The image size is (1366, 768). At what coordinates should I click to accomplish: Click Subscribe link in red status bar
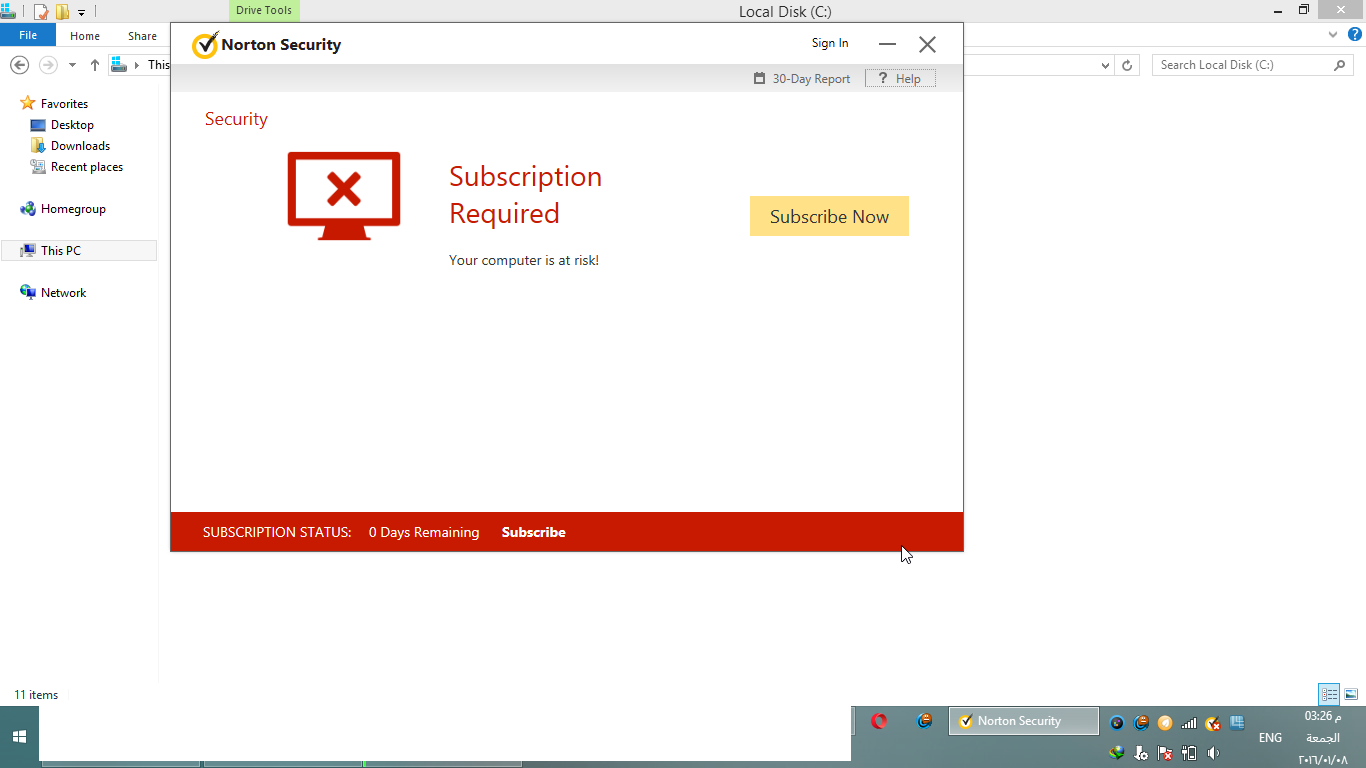pyautogui.click(x=533, y=532)
